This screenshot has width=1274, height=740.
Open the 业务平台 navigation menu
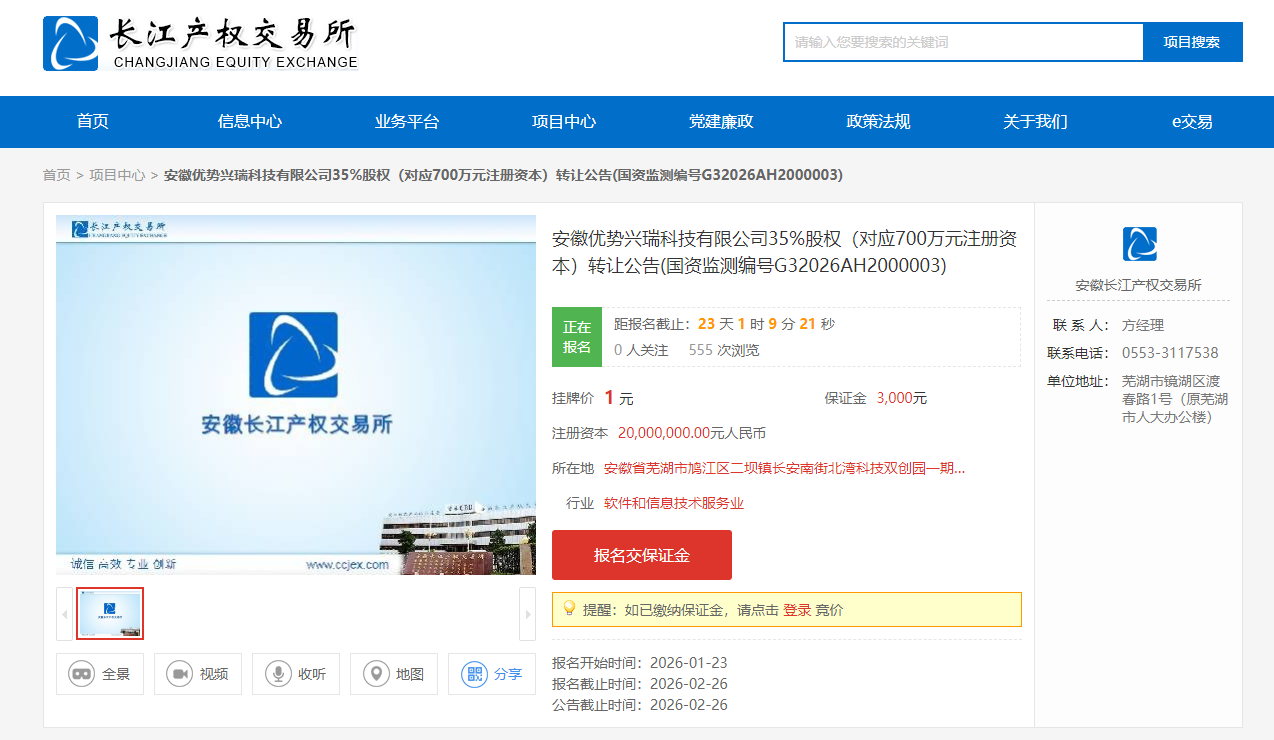coord(407,122)
